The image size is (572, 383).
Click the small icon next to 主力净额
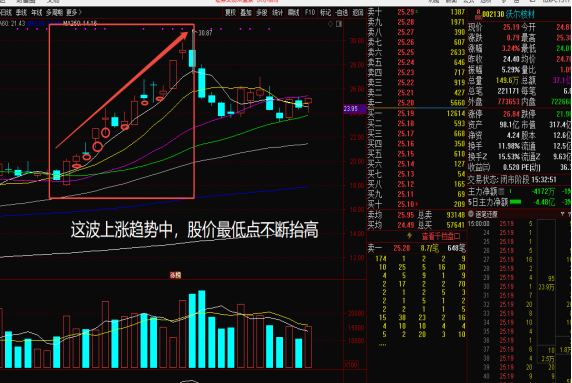tap(501, 191)
